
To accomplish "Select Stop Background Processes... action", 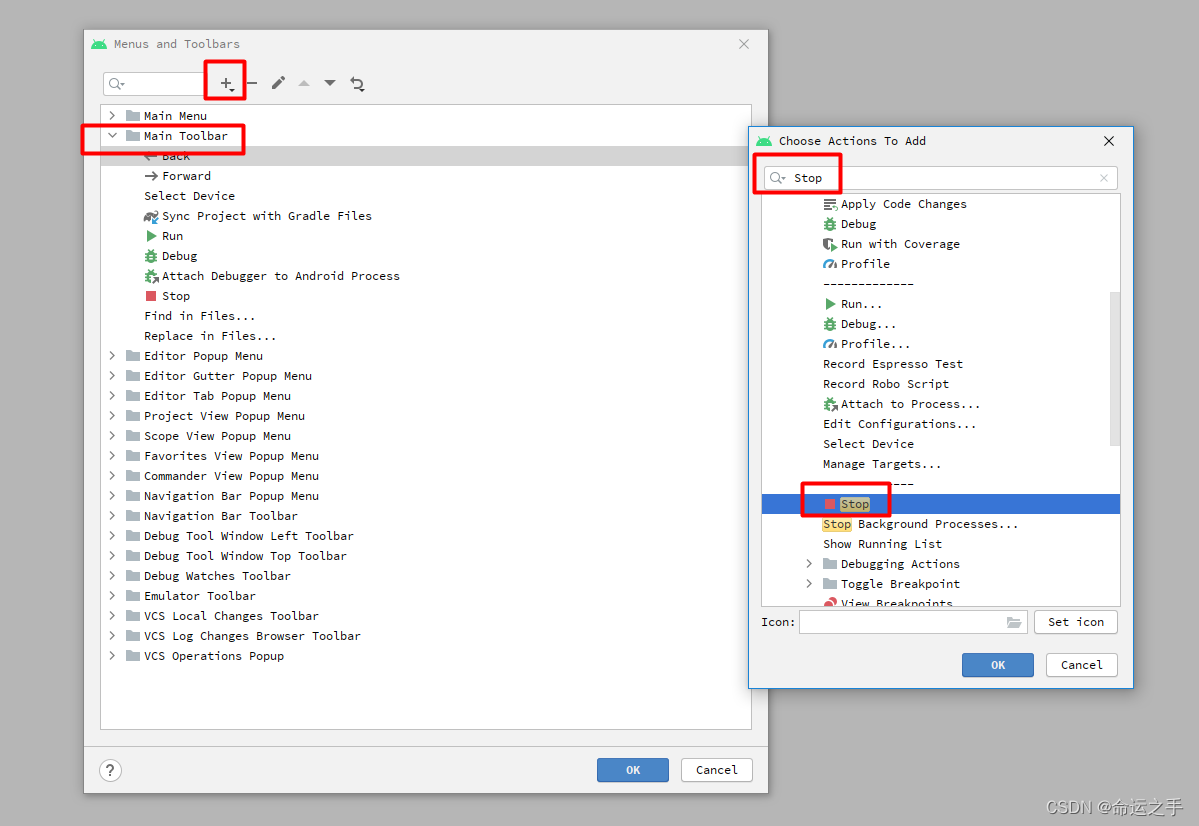I will [x=921, y=524].
